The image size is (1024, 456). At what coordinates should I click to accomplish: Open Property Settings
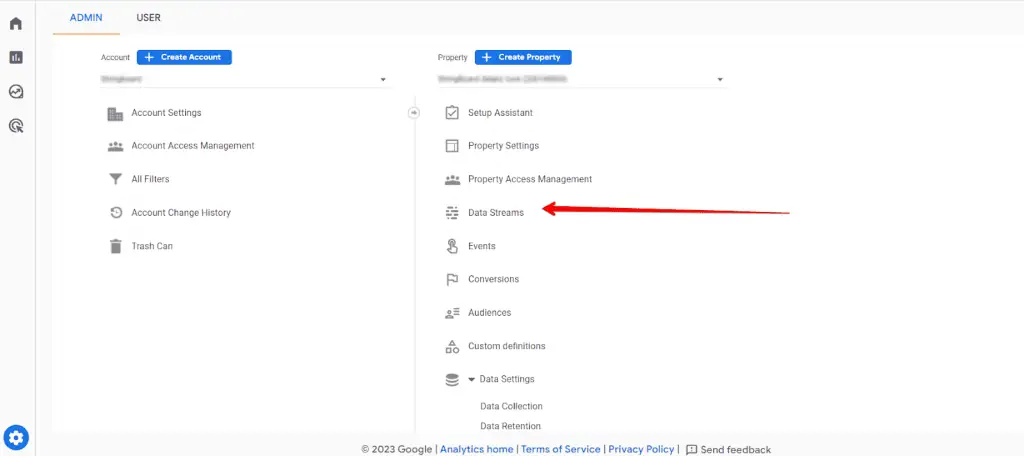coord(504,146)
